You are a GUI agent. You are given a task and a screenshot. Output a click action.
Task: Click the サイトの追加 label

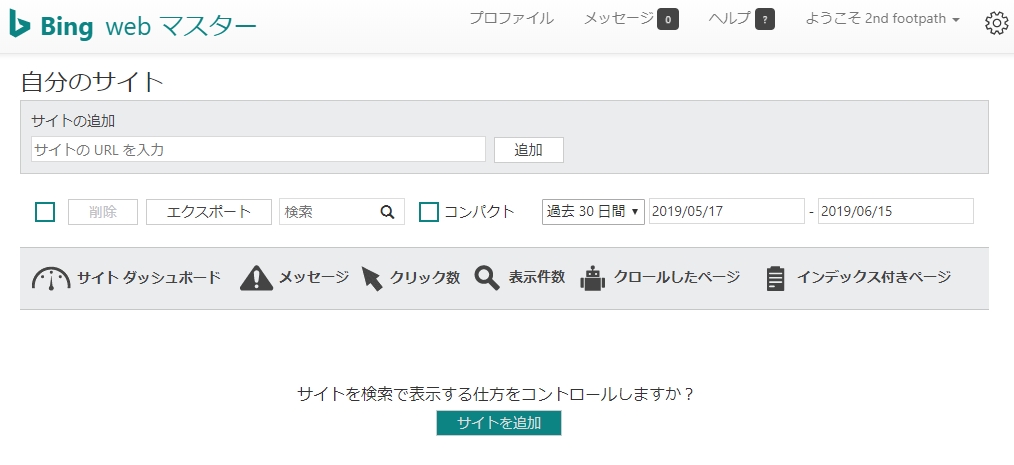coord(73,120)
